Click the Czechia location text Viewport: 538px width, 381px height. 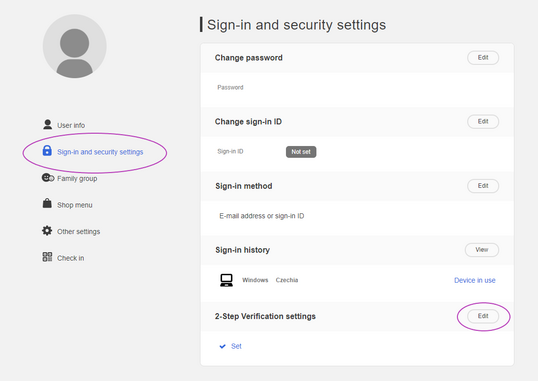coord(287,280)
